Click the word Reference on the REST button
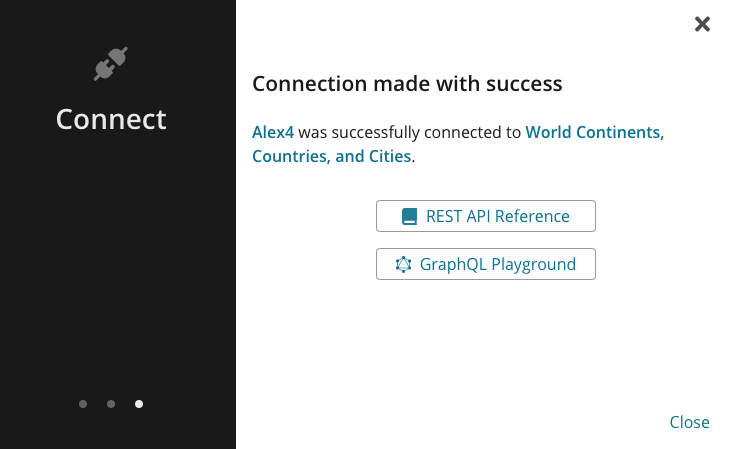The width and height of the screenshot is (730, 449). pos(532,216)
